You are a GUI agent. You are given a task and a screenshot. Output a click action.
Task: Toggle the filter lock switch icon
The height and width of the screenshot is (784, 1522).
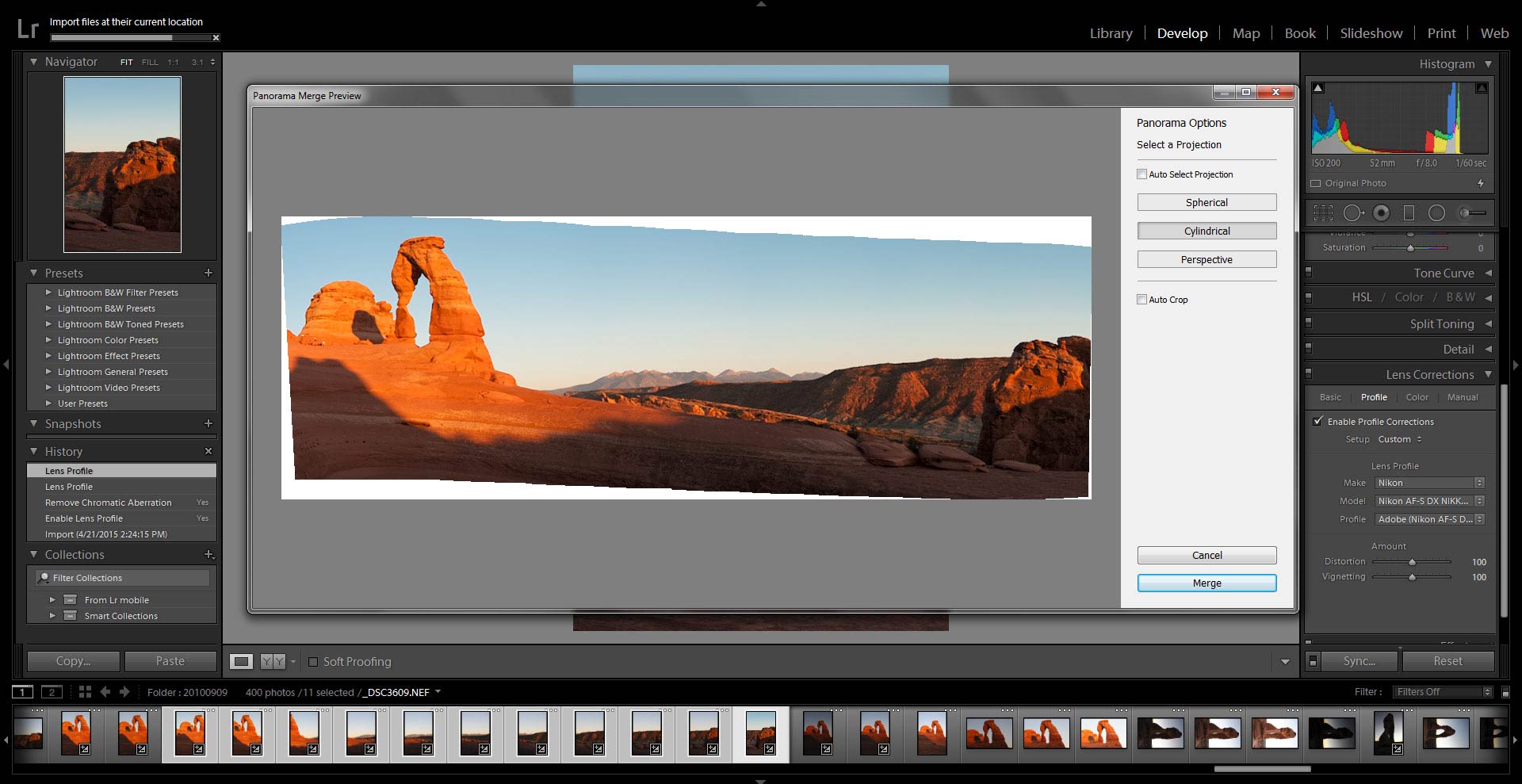click(x=1505, y=692)
